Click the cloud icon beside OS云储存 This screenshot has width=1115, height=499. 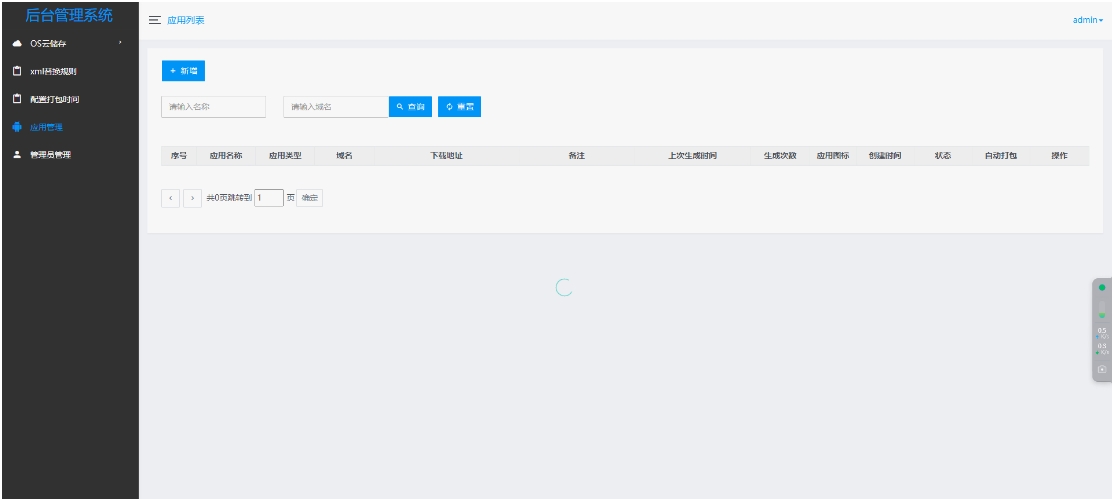tap(16, 43)
